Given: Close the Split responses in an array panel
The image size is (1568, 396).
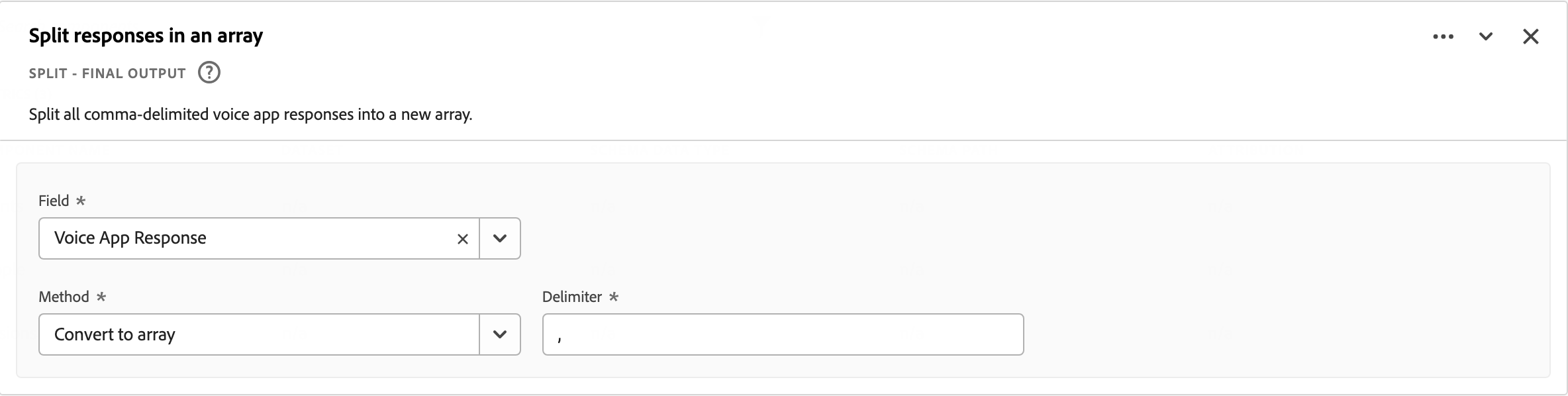Looking at the screenshot, I should pyautogui.click(x=1531, y=36).
